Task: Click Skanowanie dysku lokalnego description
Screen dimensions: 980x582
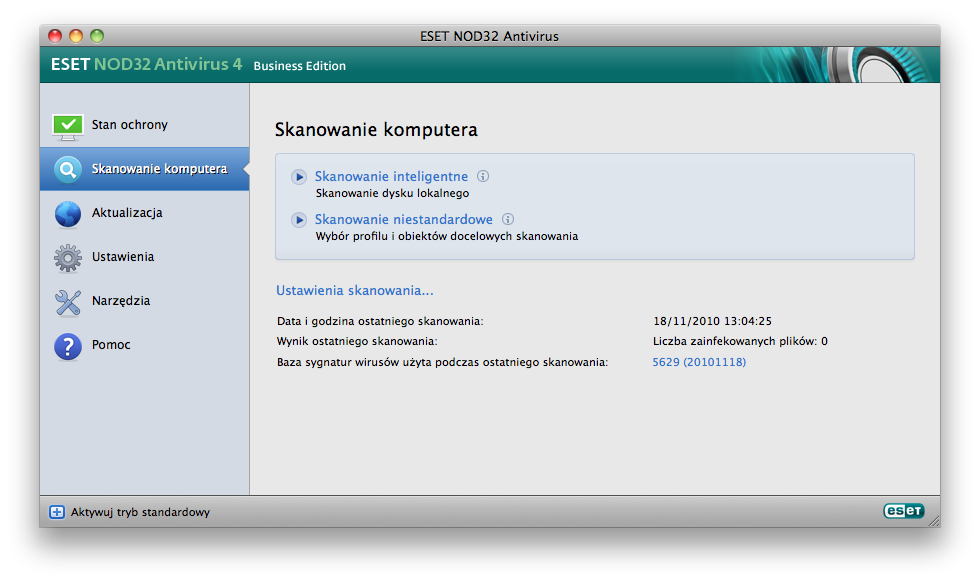Action: pyautogui.click(x=392, y=194)
